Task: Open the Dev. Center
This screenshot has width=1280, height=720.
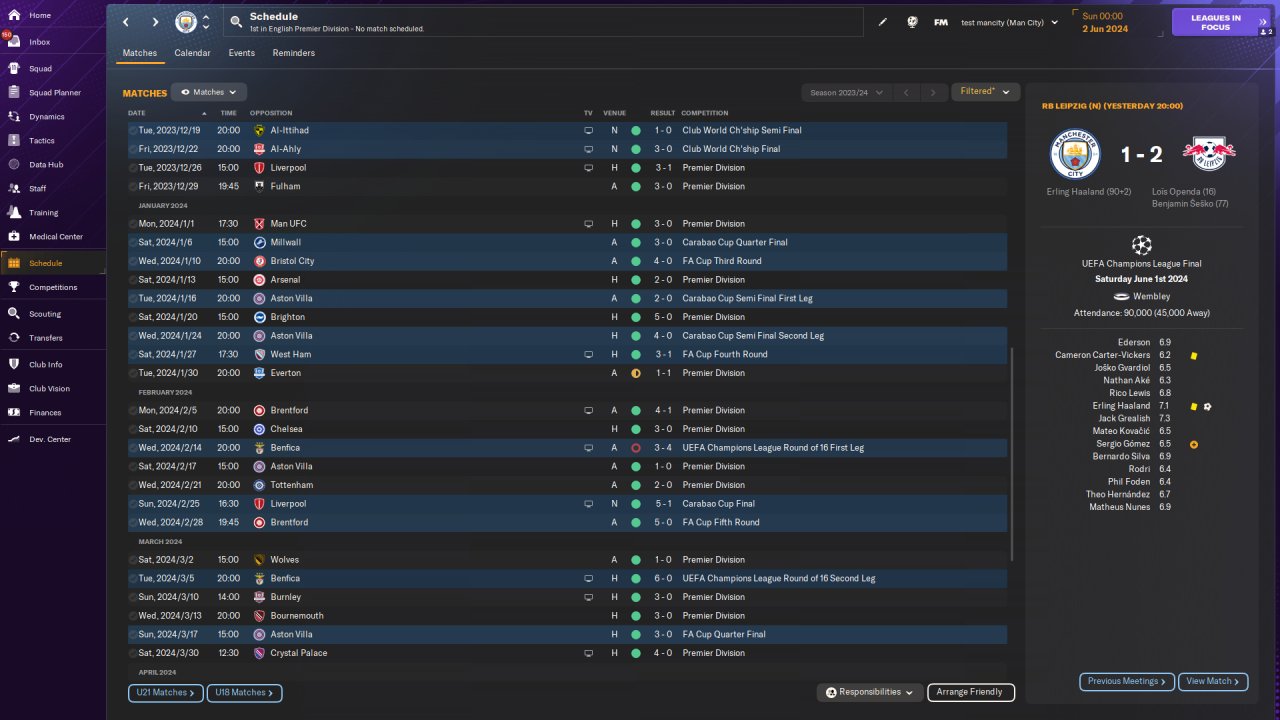Action: (x=52, y=439)
